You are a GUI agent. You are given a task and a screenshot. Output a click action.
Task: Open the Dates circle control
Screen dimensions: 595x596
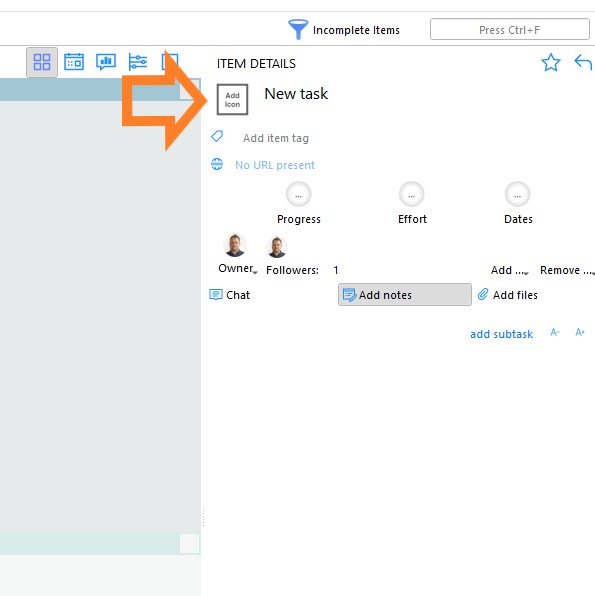click(x=517, y=195)
